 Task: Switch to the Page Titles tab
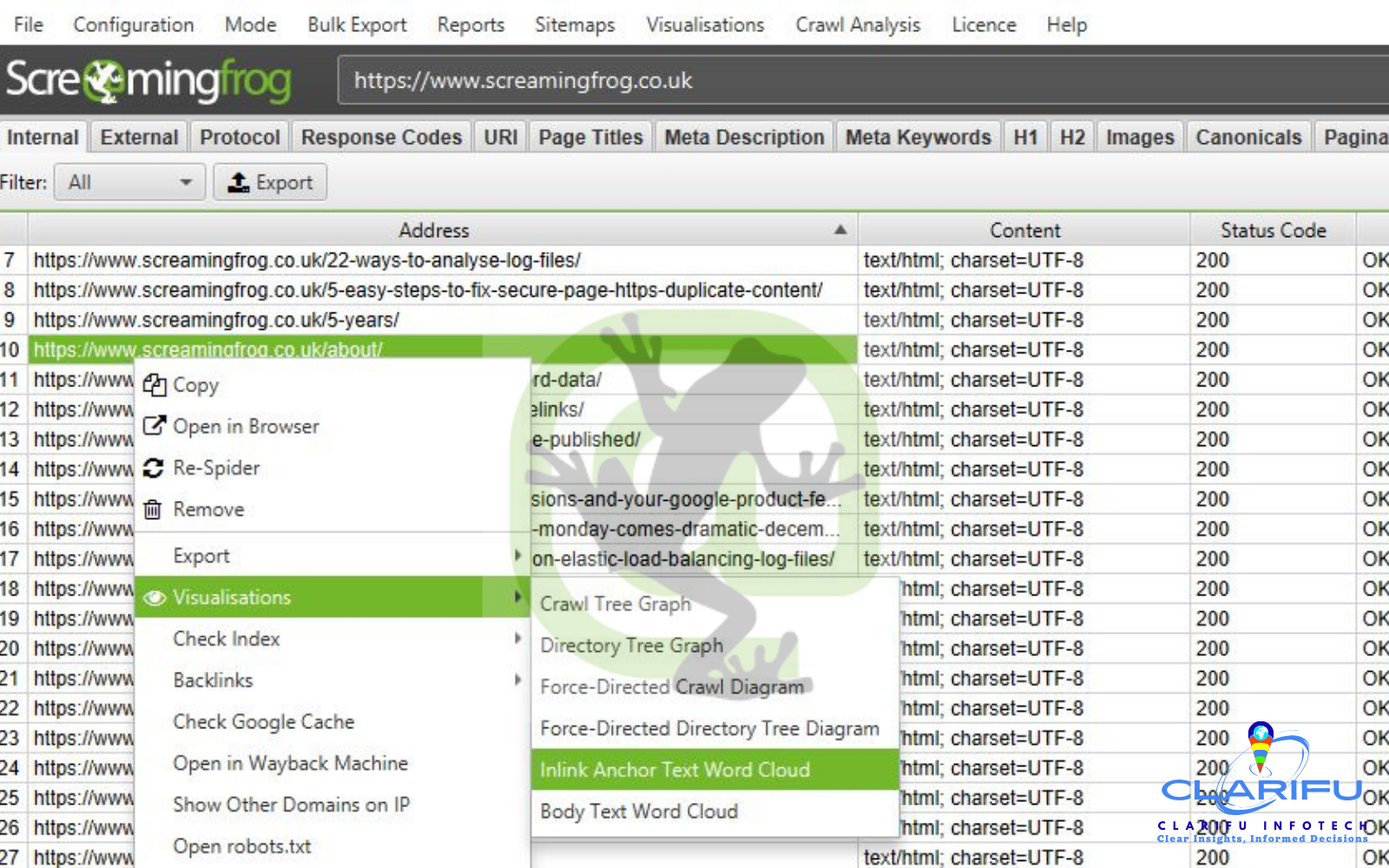tap(590, 137)
